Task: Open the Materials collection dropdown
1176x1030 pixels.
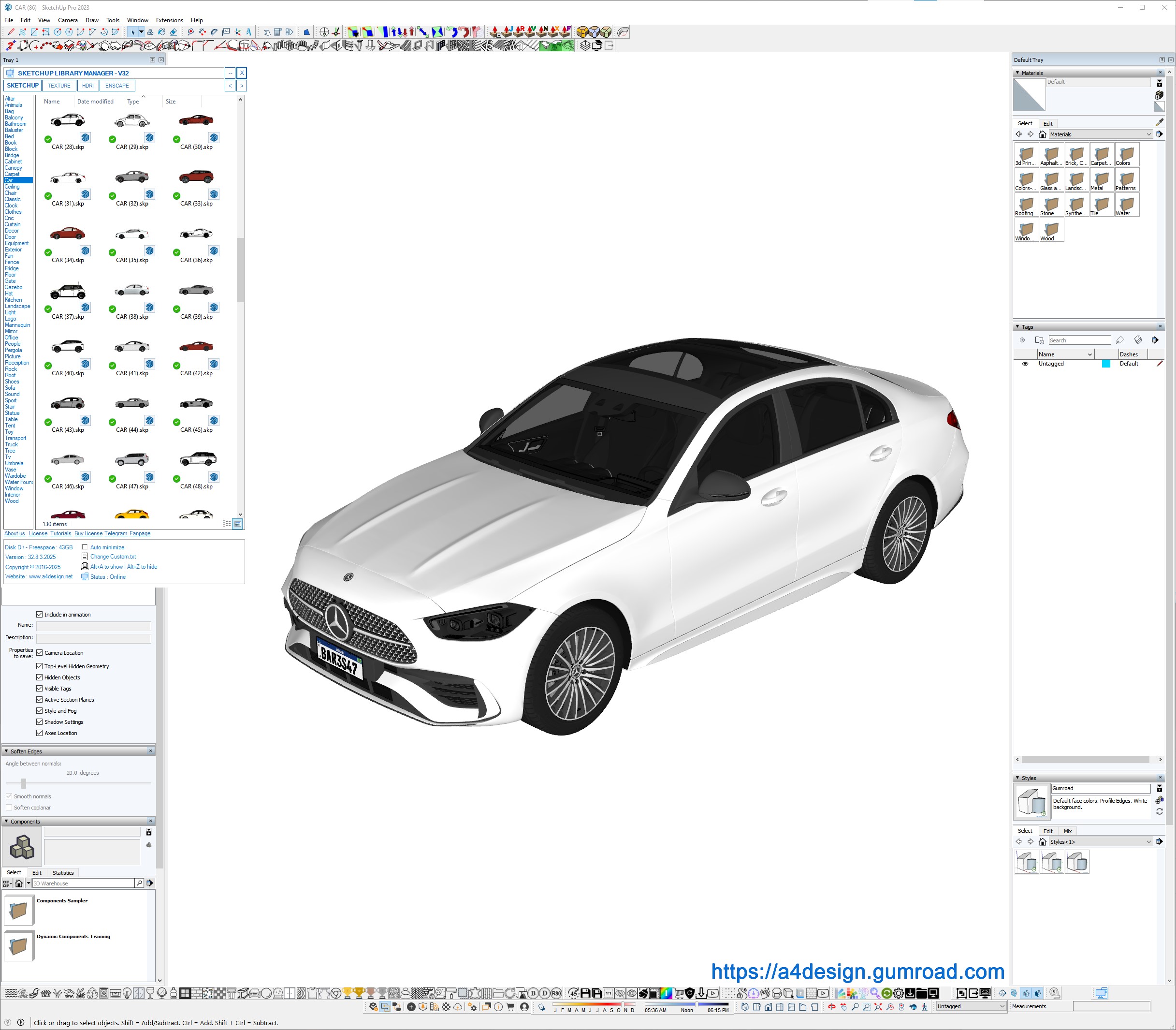Action: [1148, 134]
